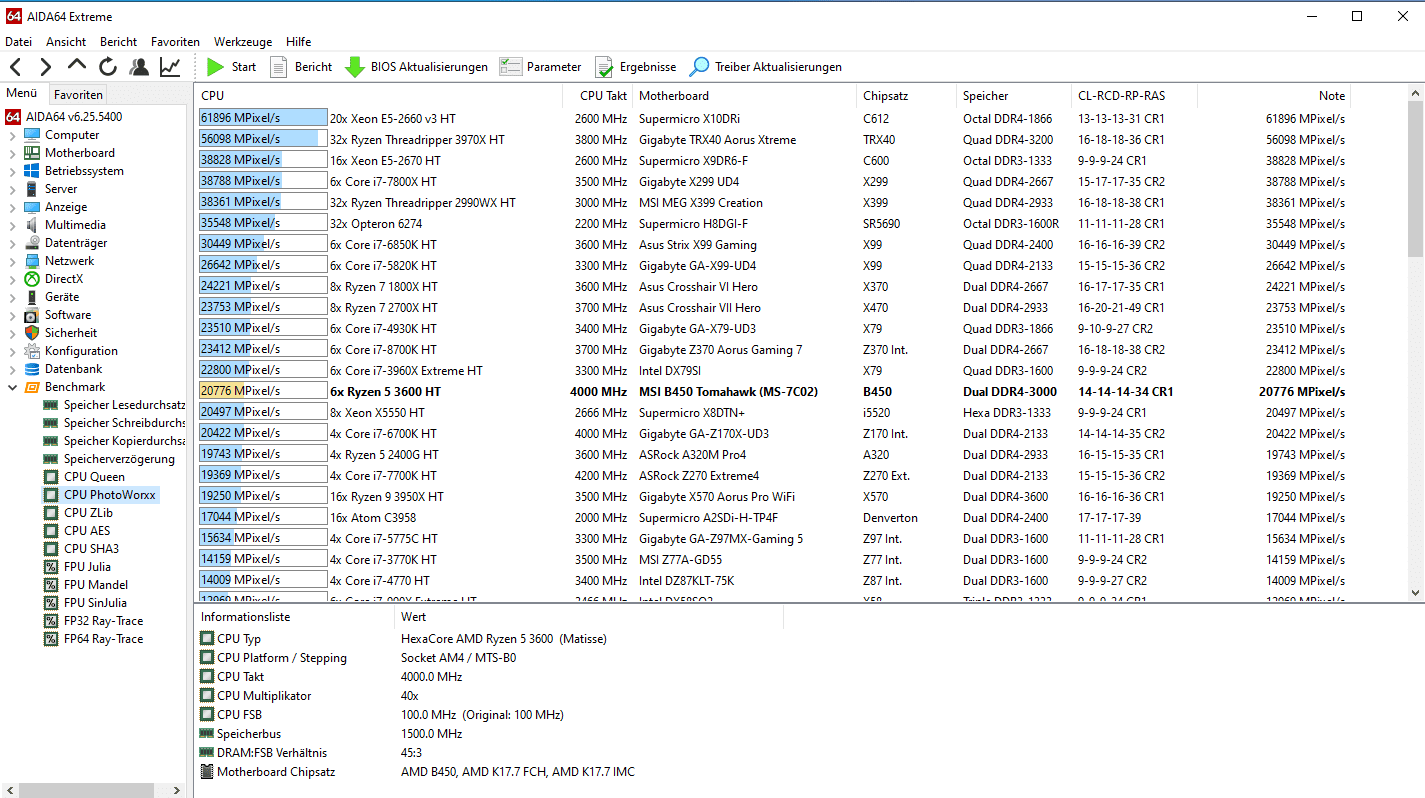Screen dimensions: 1425x798
Task: Select Speicherverzögerung memory latency benchmark
Action: 119,459
